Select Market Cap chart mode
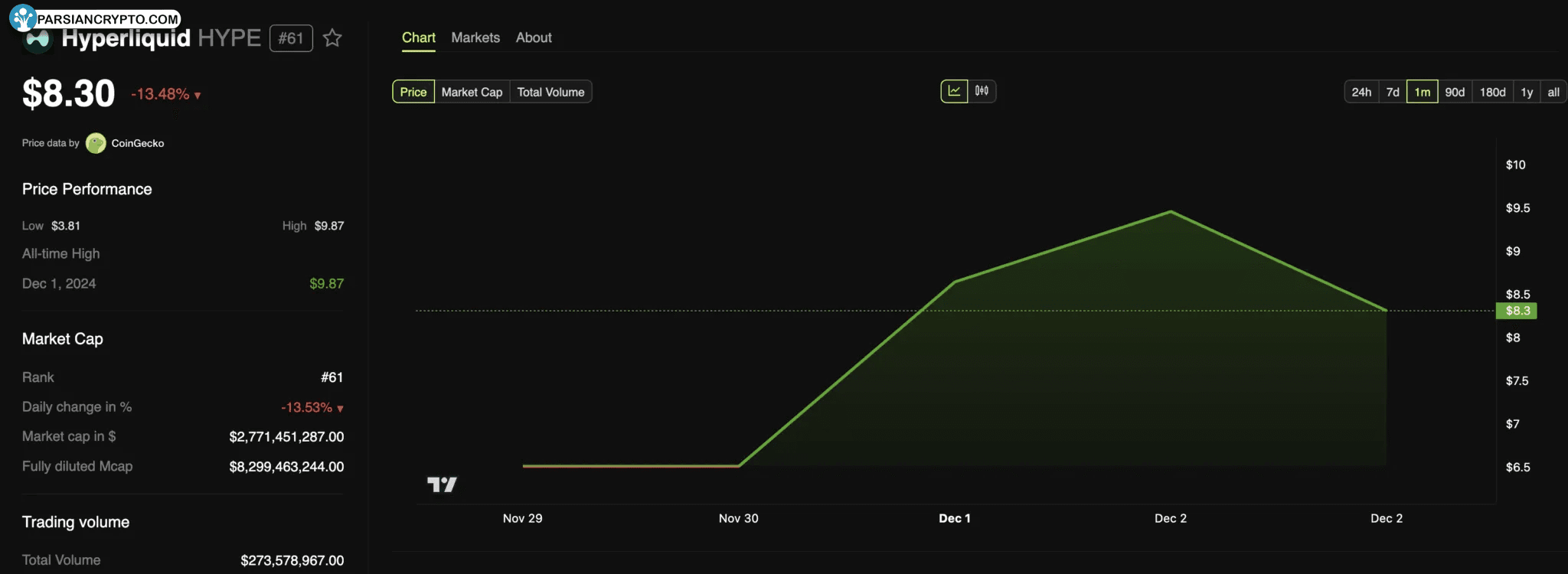Viewport: 1568px width, 574px height. [x=472, y=92]
